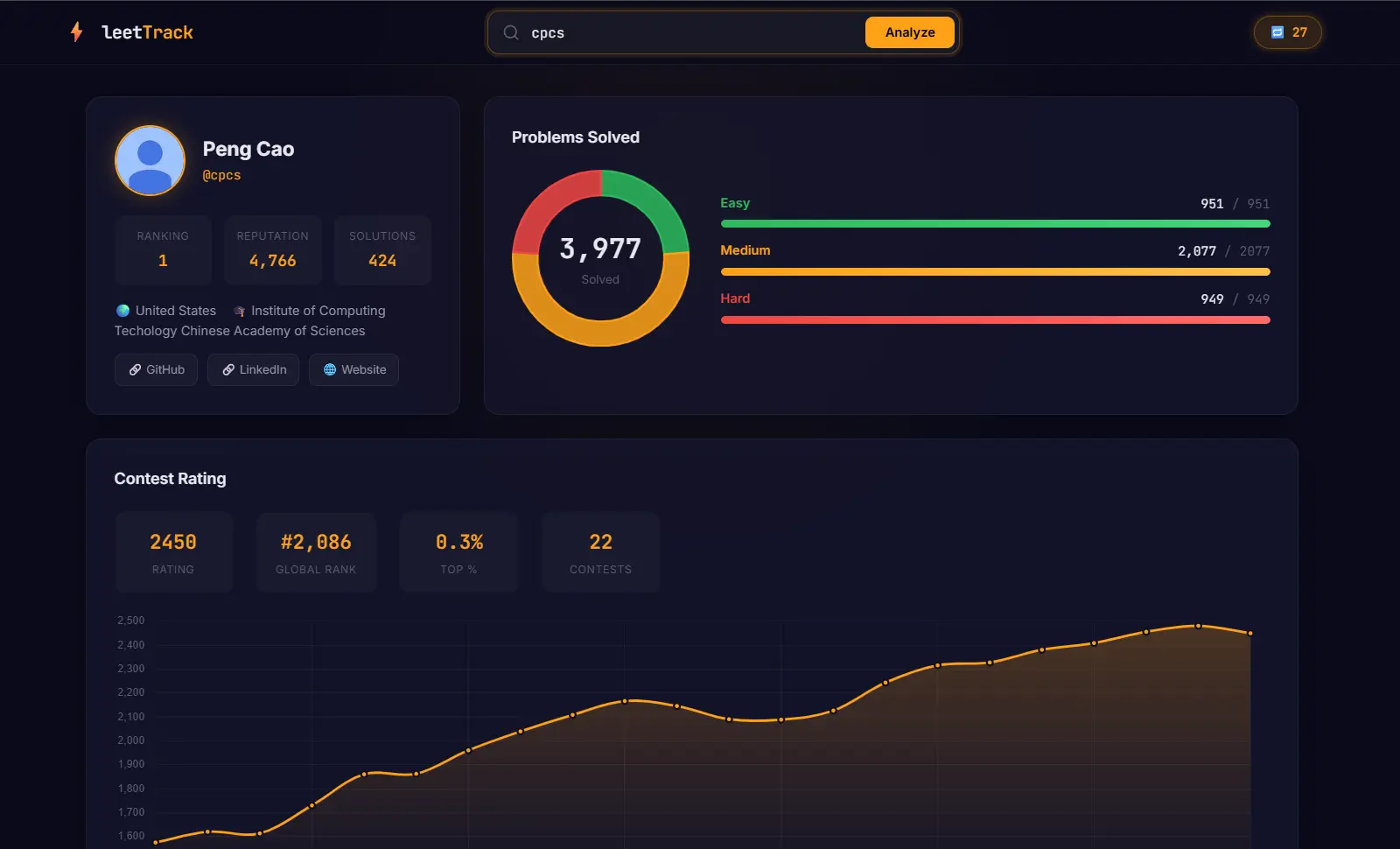Click the leetTrack lightning bolt logo icon

coord(77,32)
